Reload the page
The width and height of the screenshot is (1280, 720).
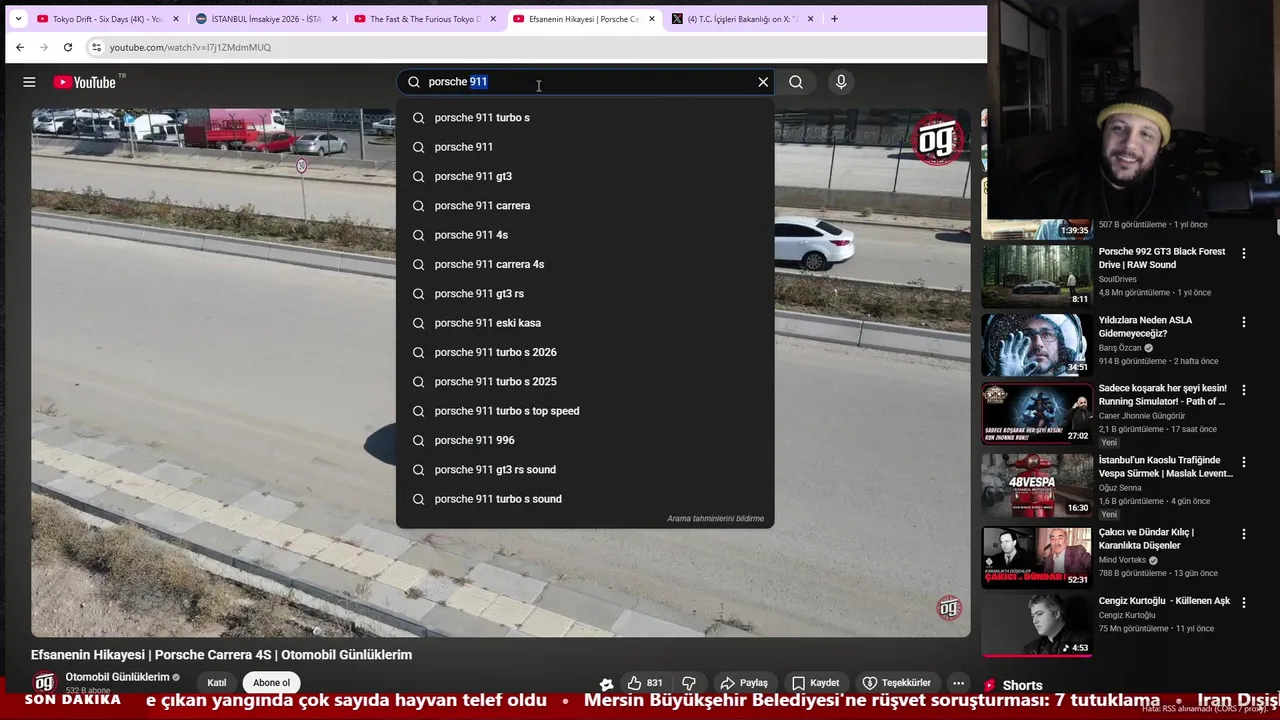pyautogui.click(x=67, y=47)
